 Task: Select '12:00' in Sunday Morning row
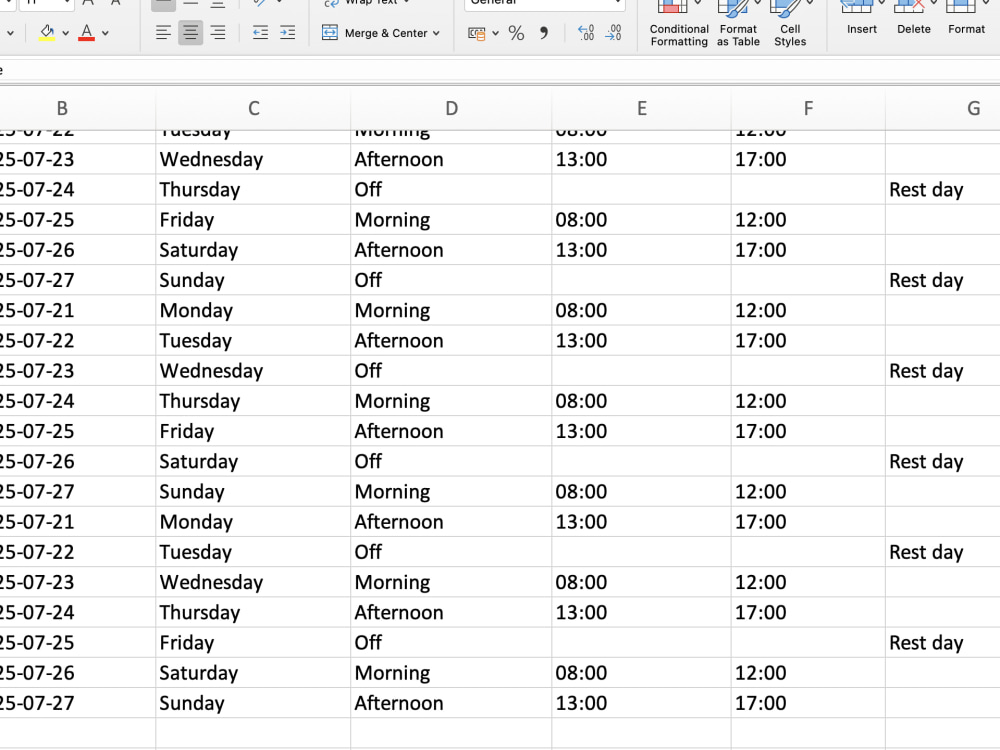click(808, 491)
